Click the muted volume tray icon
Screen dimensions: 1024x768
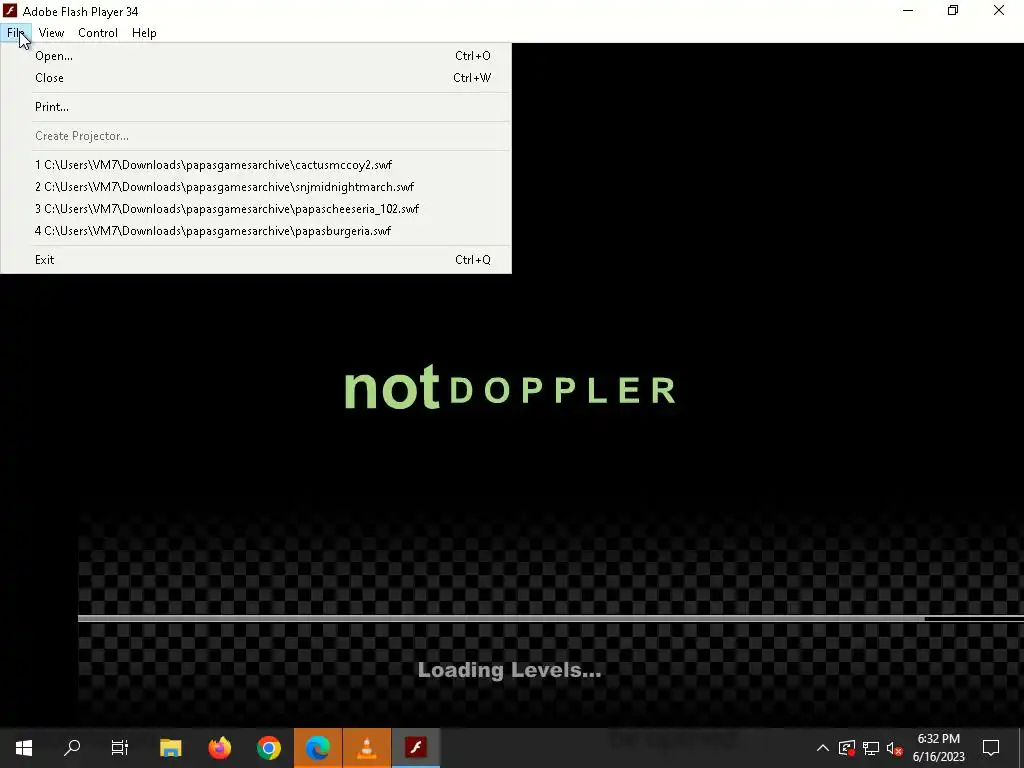[x=895, y=748]
